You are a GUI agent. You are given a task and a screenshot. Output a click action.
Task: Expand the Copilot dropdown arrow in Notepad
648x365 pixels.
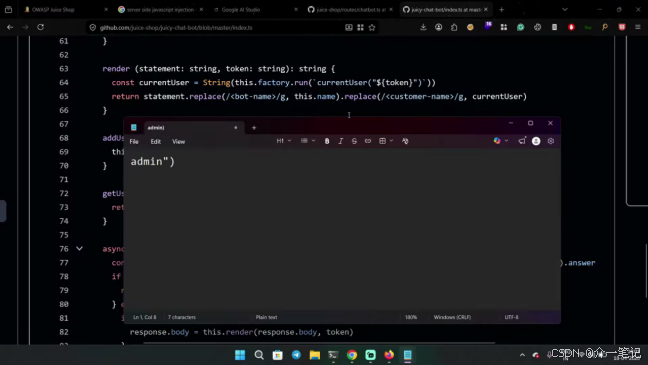[x=506, y=141]
